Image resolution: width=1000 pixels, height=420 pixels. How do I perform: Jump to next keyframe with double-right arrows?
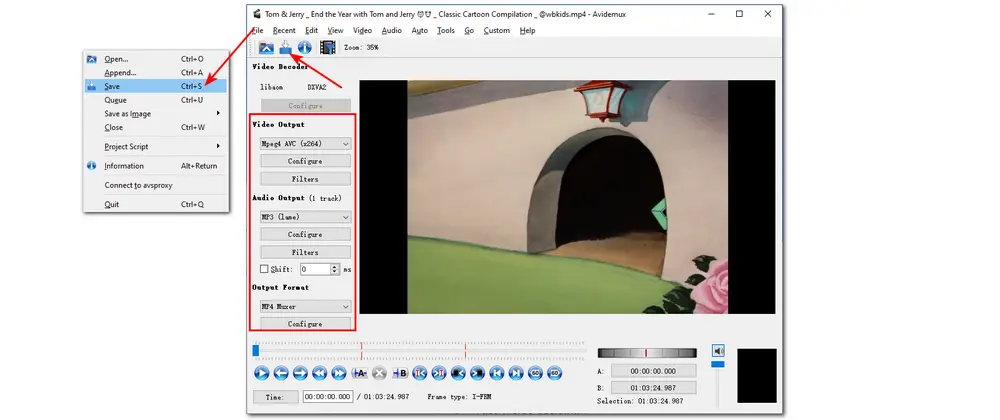click(339, 373)
